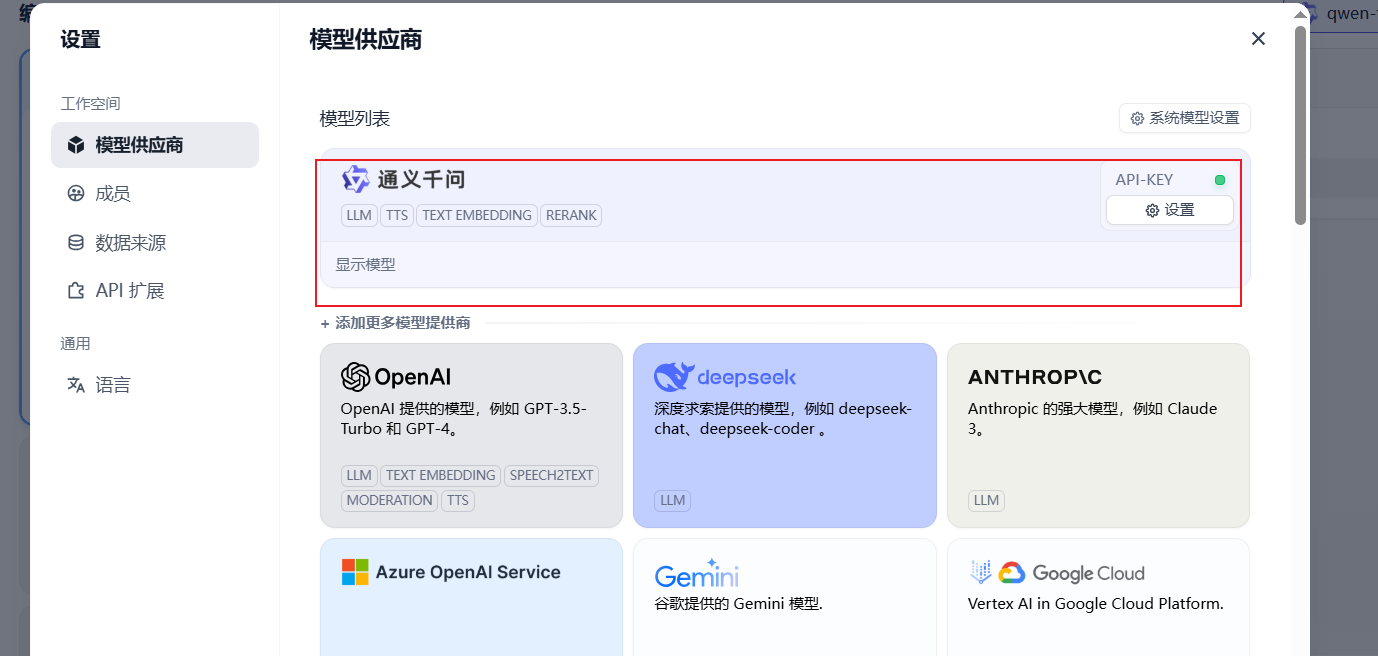This screenshot has width=1378, height=656.
Task: Click the 成员 members icon in sidebar
Action: point(76,194)
